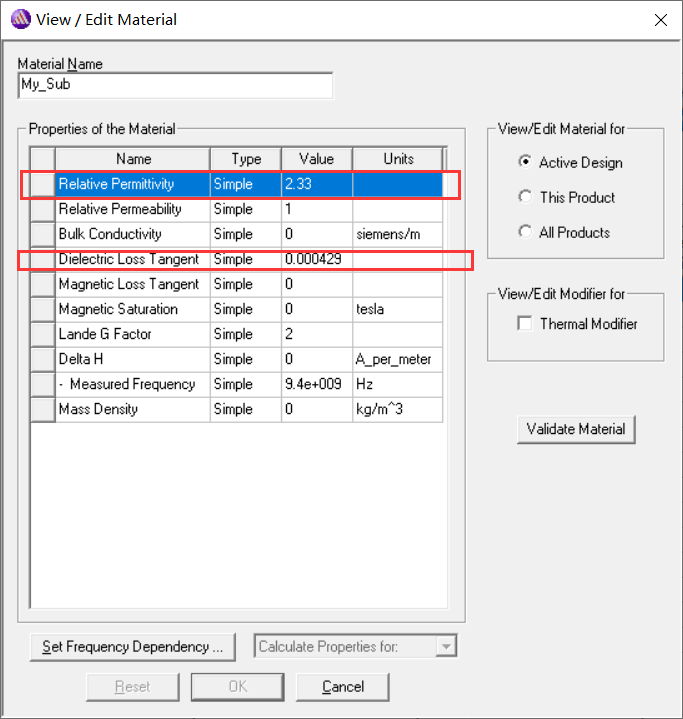Click row header button for Mass Density
The height and width of the screenshot is (719, 683).
[43, 409]
